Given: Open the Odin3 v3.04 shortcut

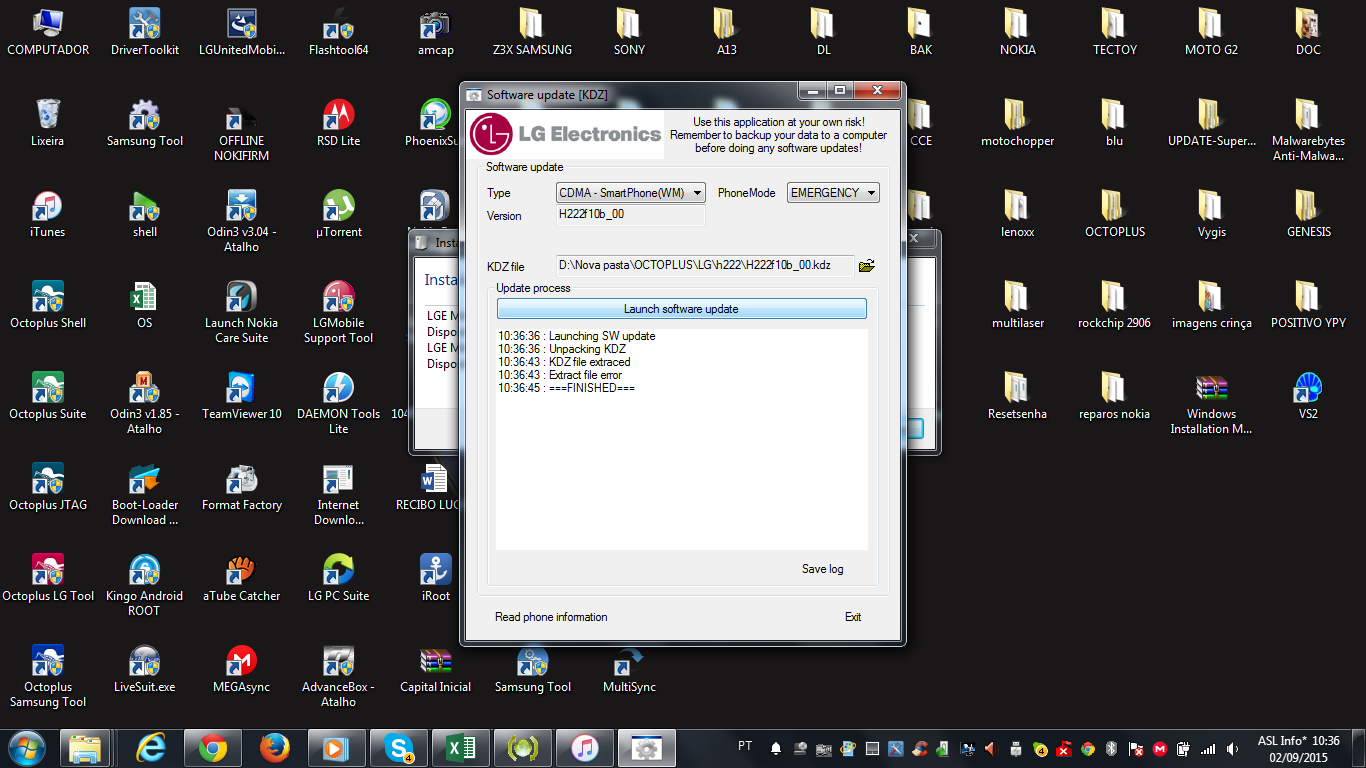Looking at the screenshot, I should [x=241, y=220].
